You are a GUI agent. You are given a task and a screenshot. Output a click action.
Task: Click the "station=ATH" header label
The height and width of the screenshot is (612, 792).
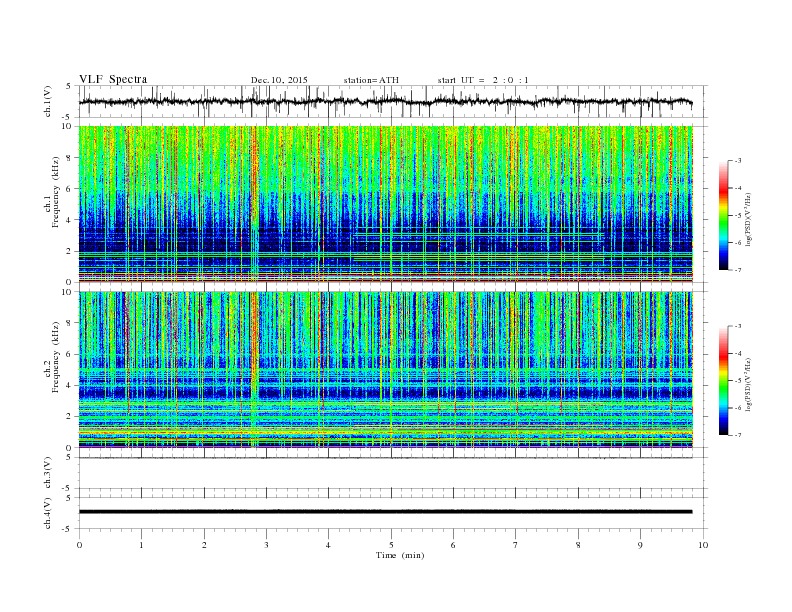(x=371, y=80)
